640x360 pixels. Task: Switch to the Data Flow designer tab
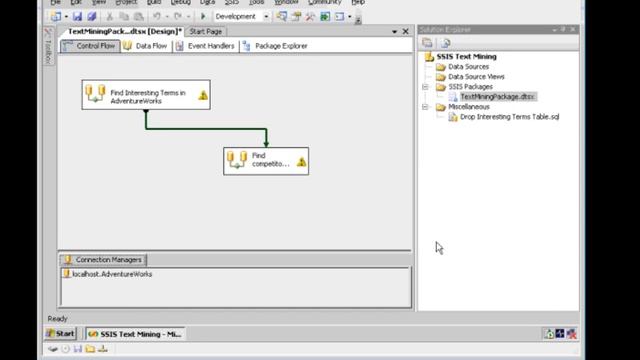[146, 46]
